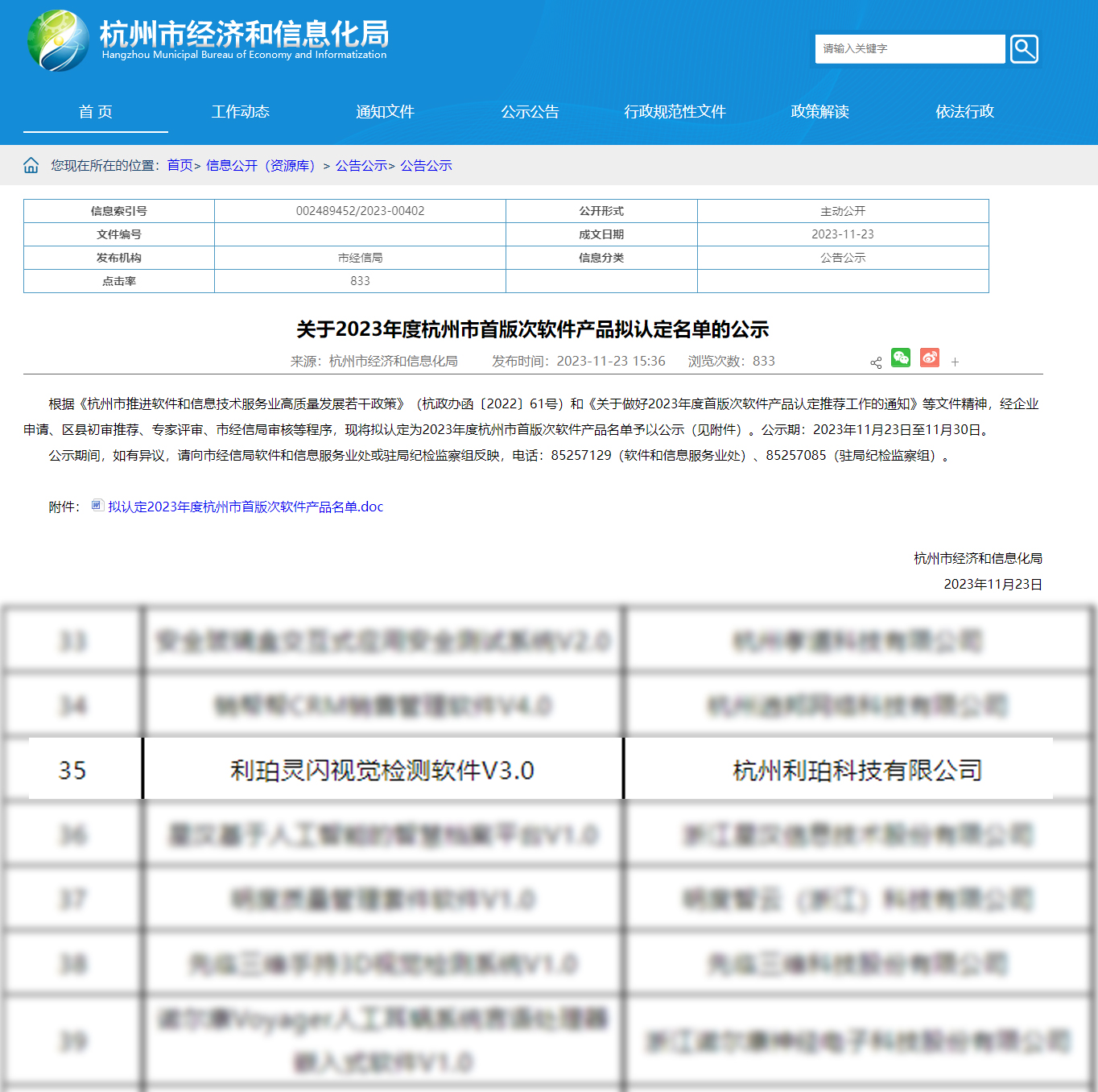This screenshot has height=1092, width=1098.
Task: Click the share nodes icon
Action: point(876,362)
